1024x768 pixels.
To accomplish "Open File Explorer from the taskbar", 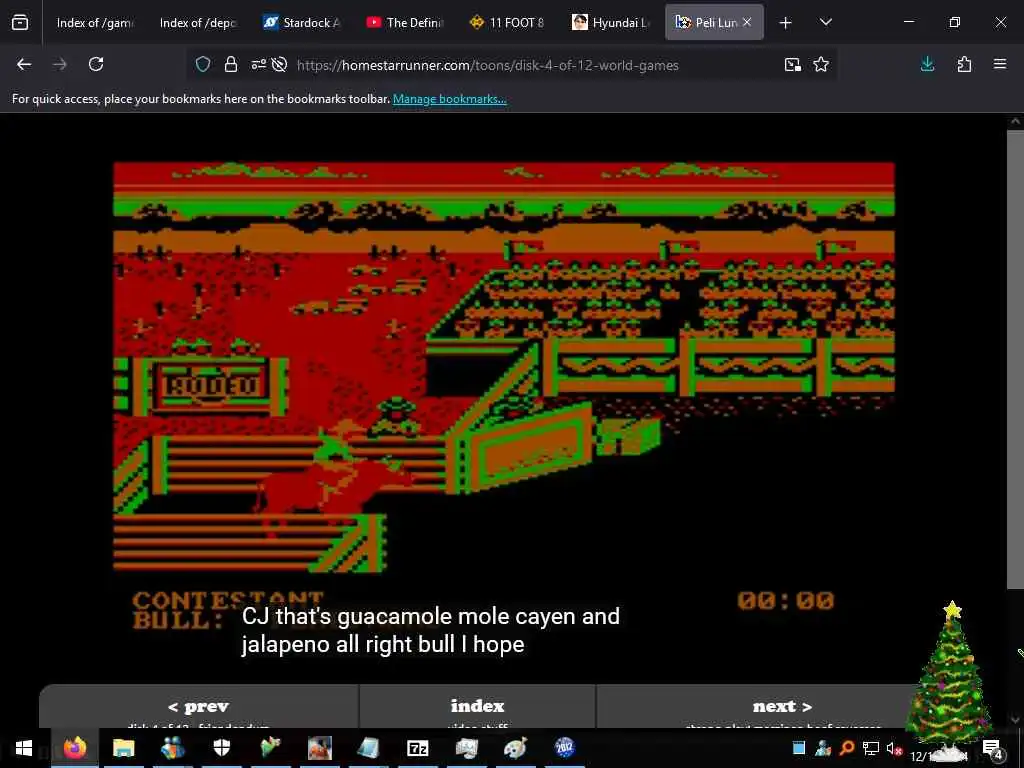I will pyautogui.click(x=123, y=748).
